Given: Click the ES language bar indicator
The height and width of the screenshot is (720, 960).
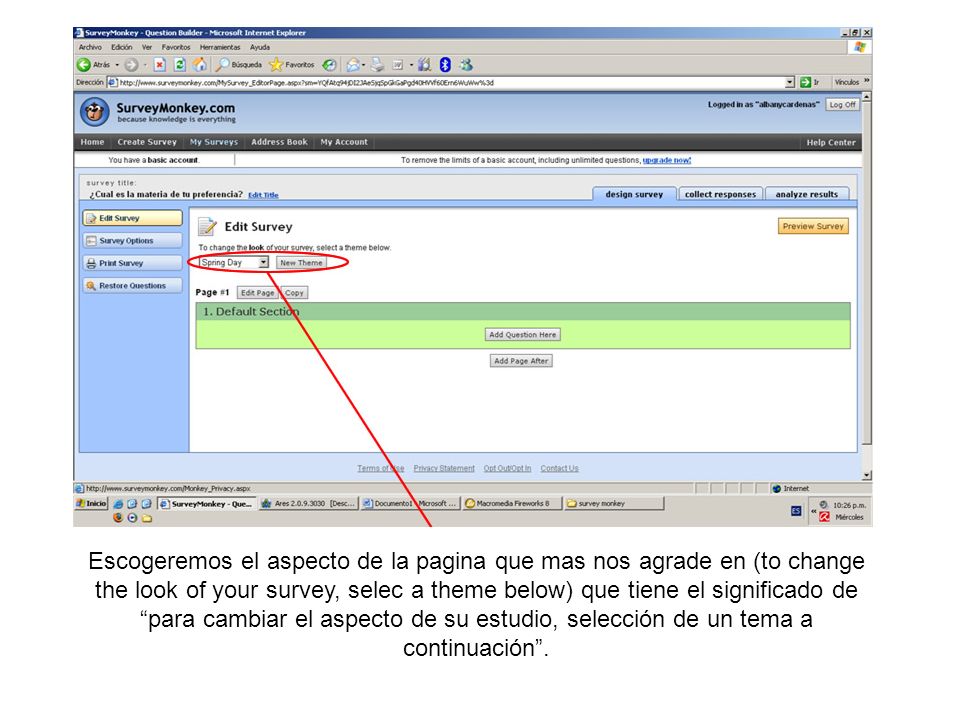Looking at the screenshot, I should 796,511.
